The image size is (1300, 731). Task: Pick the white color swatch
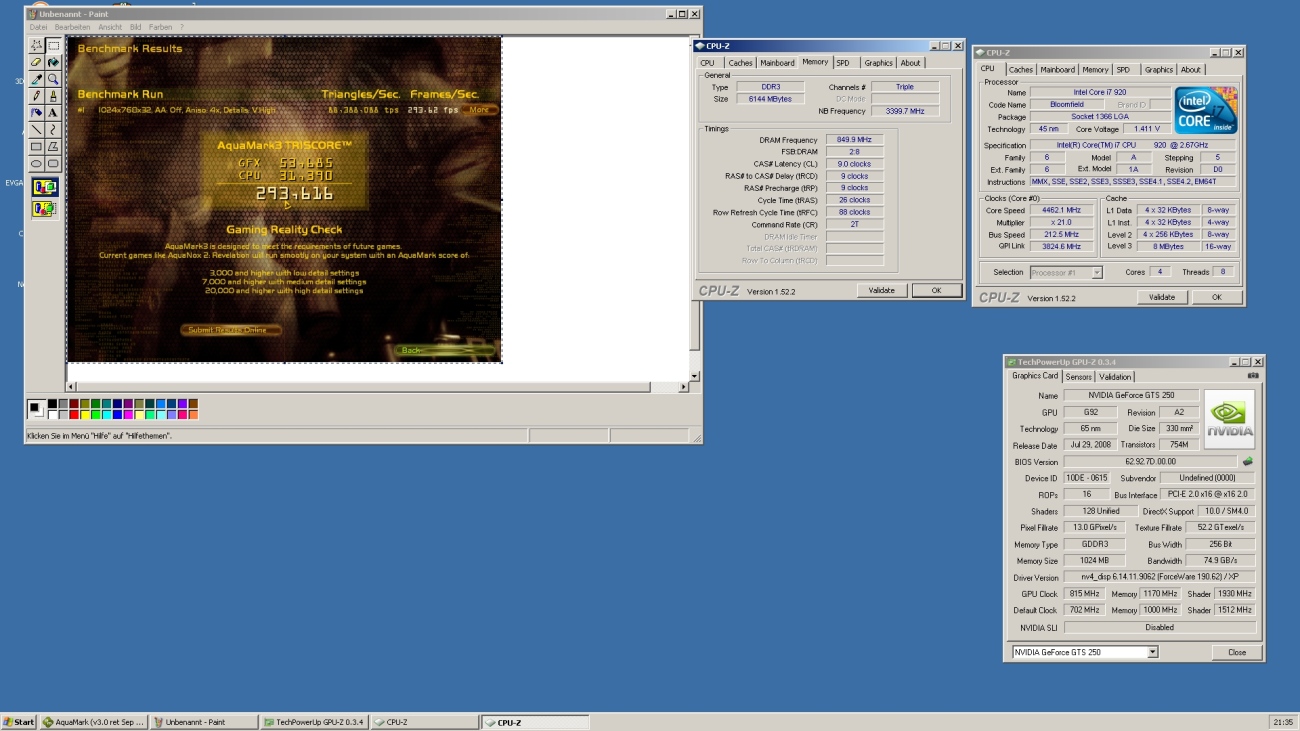coord(53,414)
